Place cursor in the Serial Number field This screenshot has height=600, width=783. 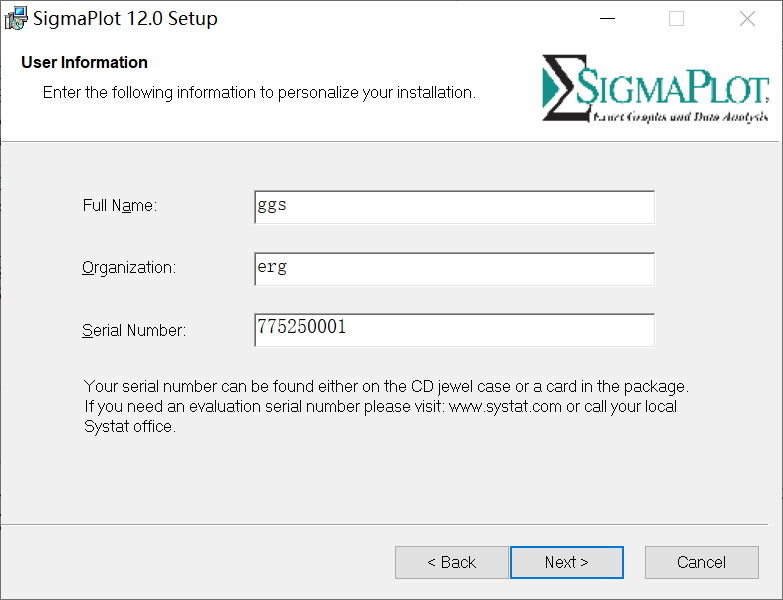tap(454, 329)
